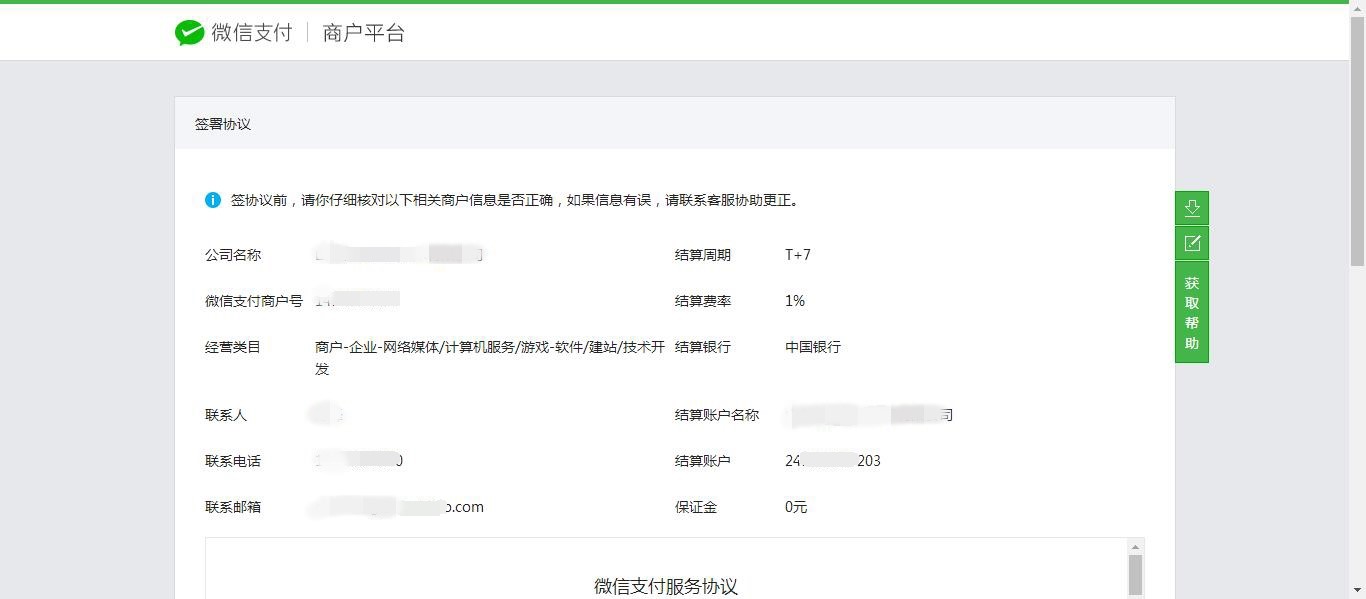Click the 联系电话 label

[x=233, y=461]
